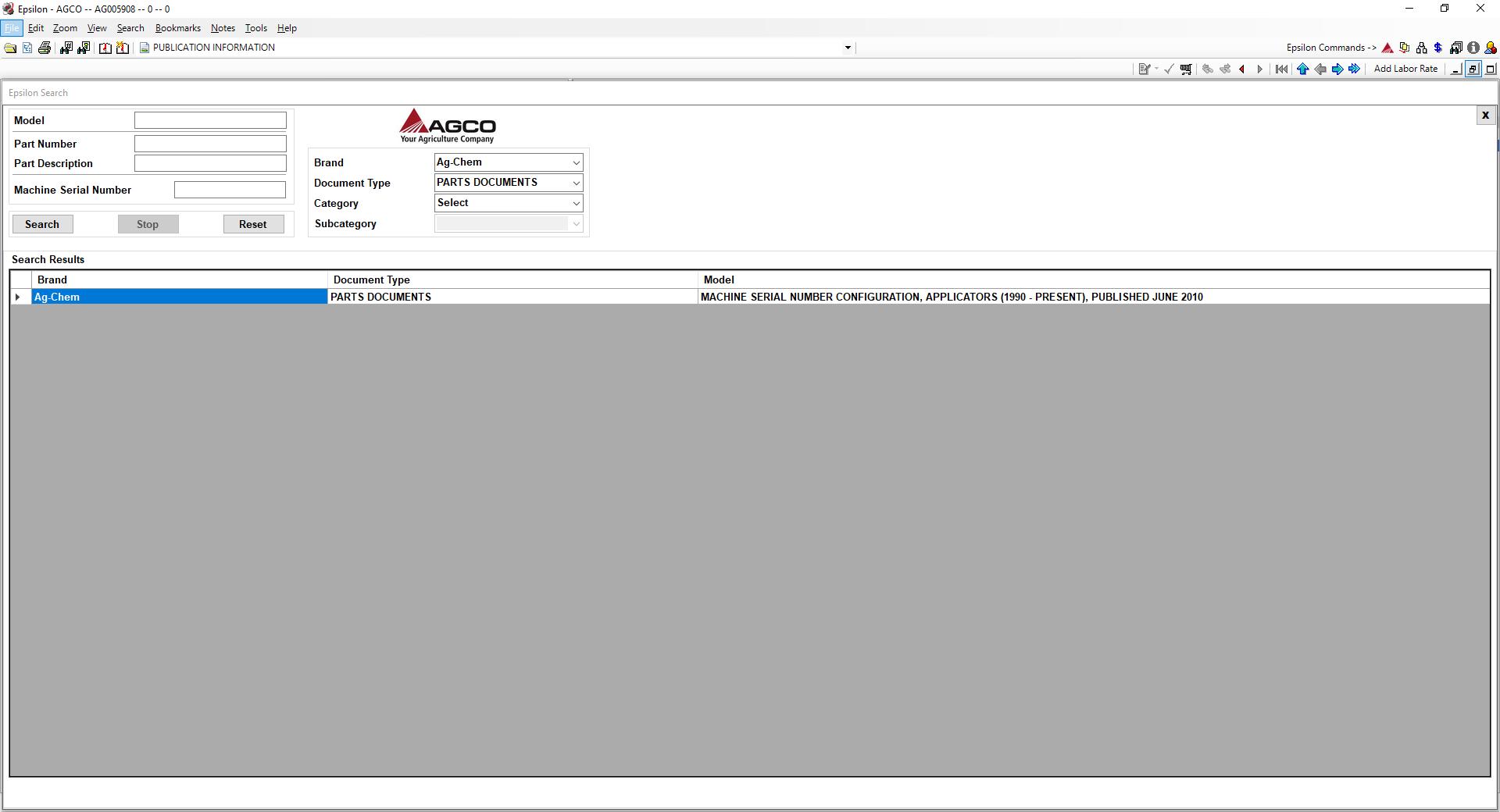
Task: Click the PARTS DOCUMENTS result cell
Action: [x=512, y=297]
